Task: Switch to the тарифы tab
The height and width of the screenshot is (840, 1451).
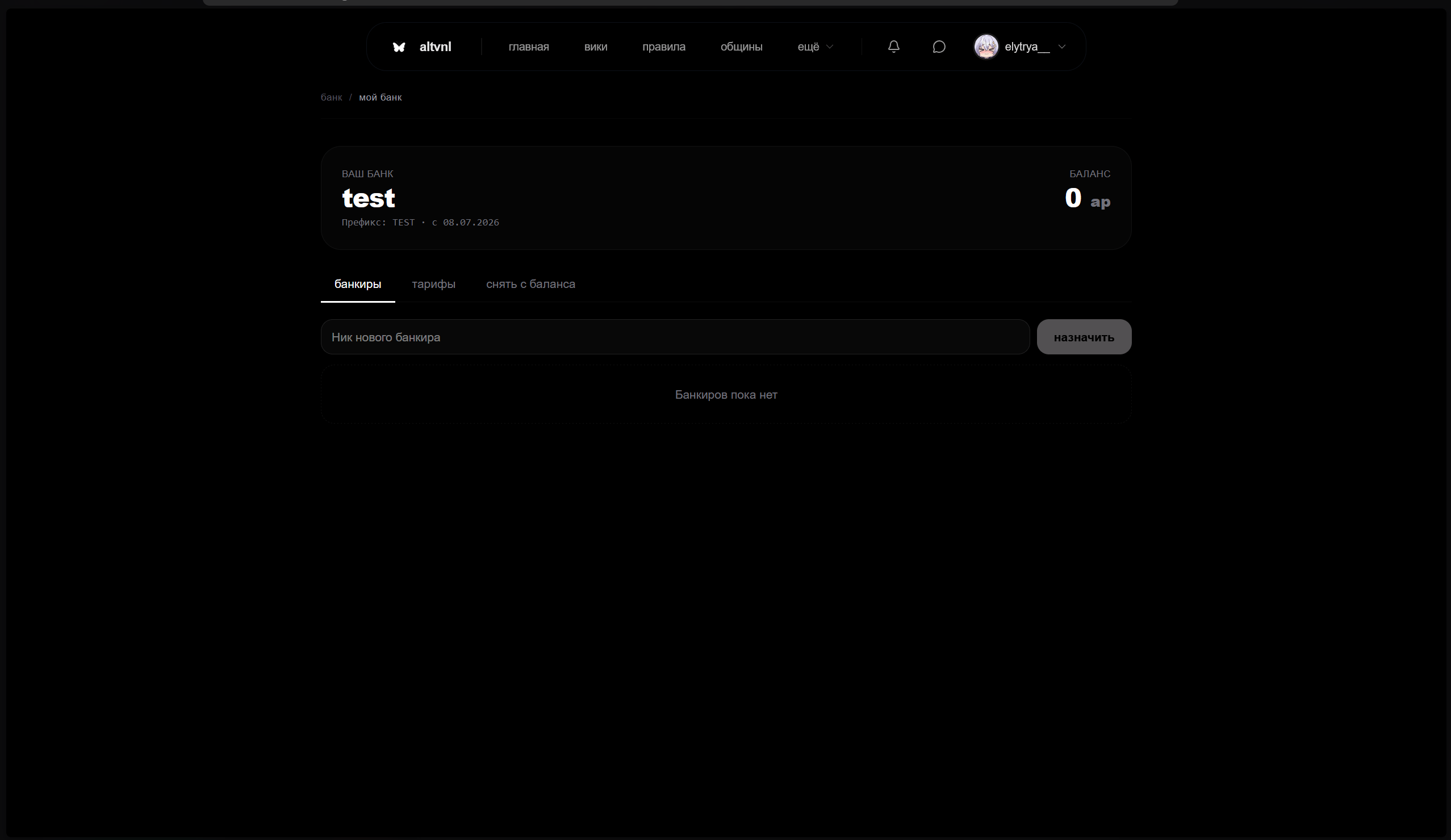Action: (x=433, y=284)
